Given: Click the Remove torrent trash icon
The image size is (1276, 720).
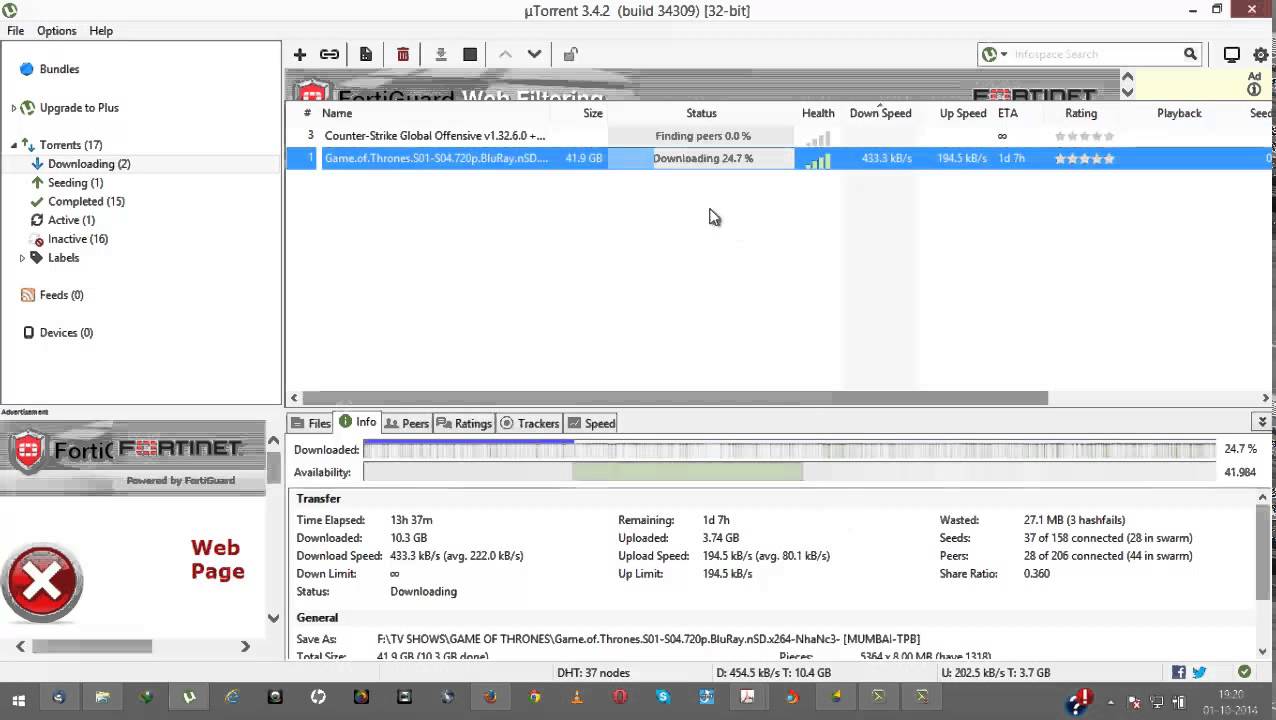Looking at the screenshot, I should click(x=403, y=54).
